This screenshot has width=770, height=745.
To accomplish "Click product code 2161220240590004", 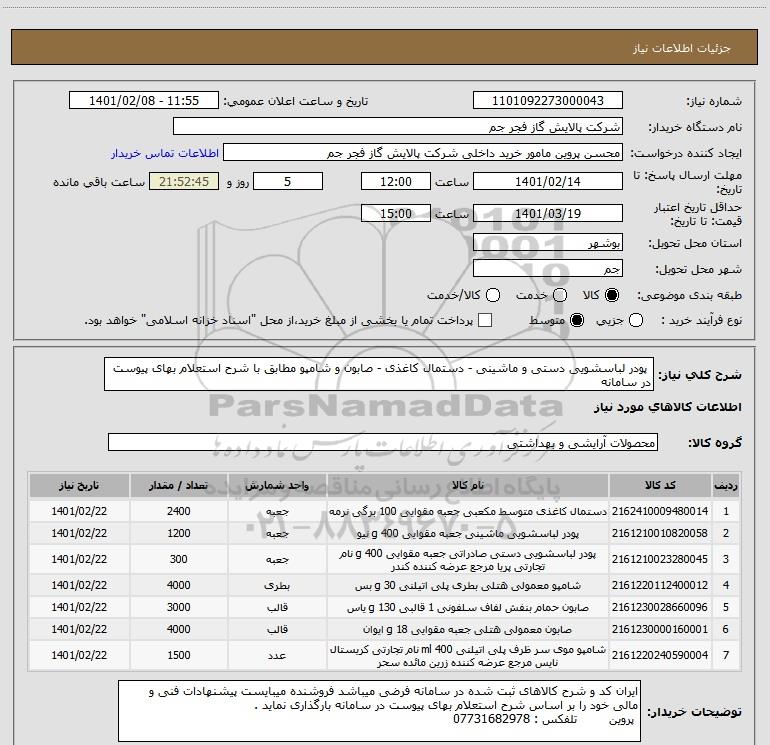I will [x=660, y=655].
